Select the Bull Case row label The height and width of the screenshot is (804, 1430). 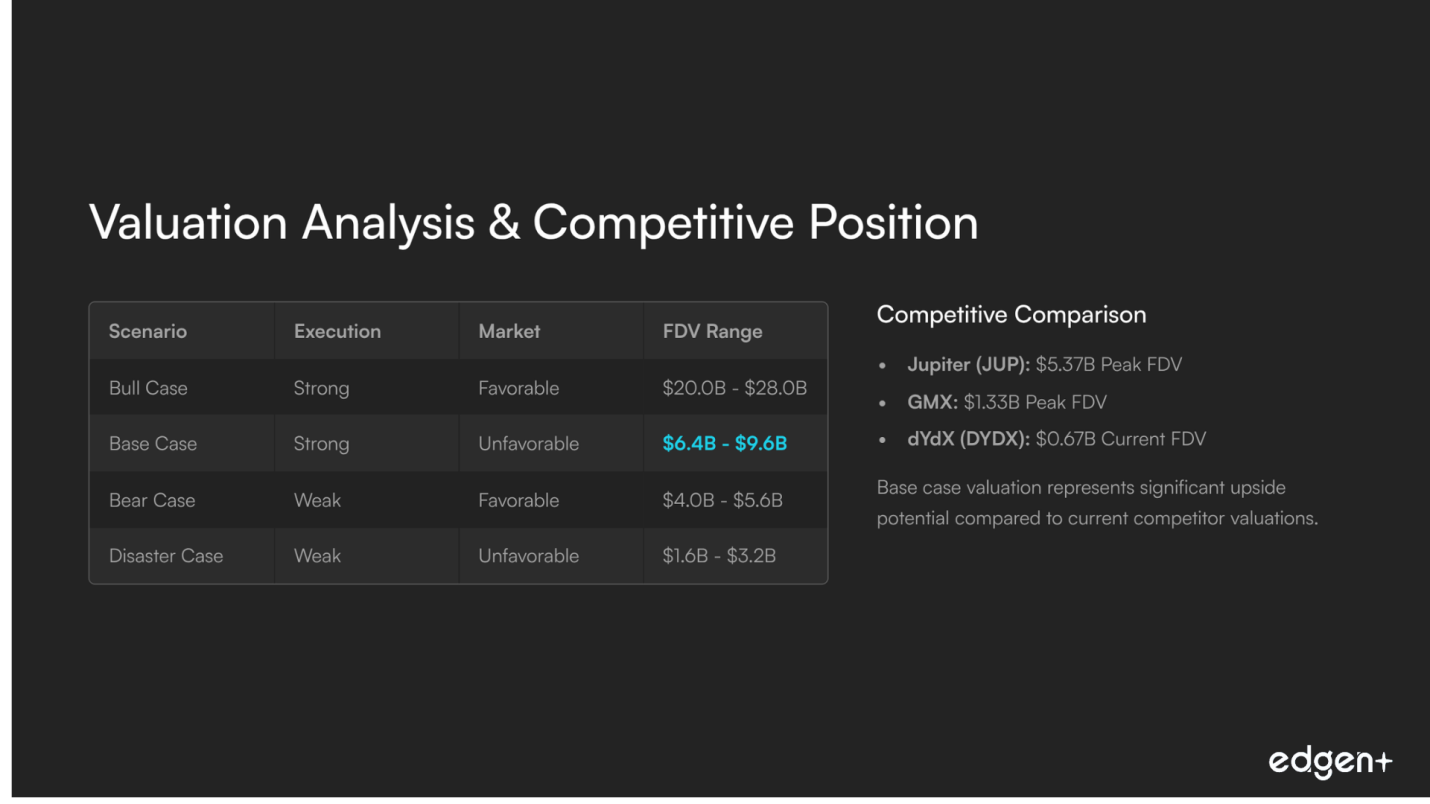coord(148,388)
